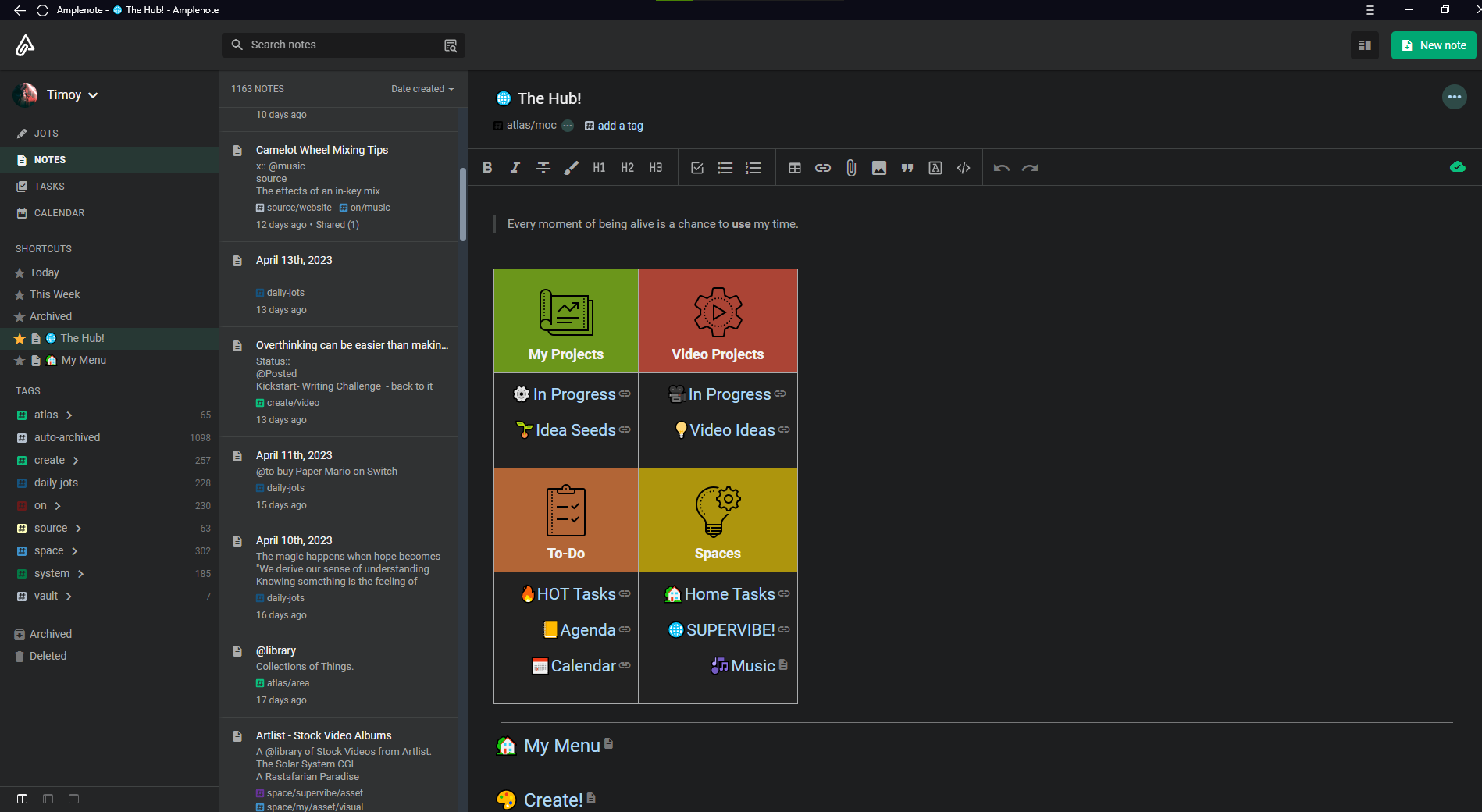Switch to single-pane layout at bottom left
The image size is (1482, 812).
point(73,799)
